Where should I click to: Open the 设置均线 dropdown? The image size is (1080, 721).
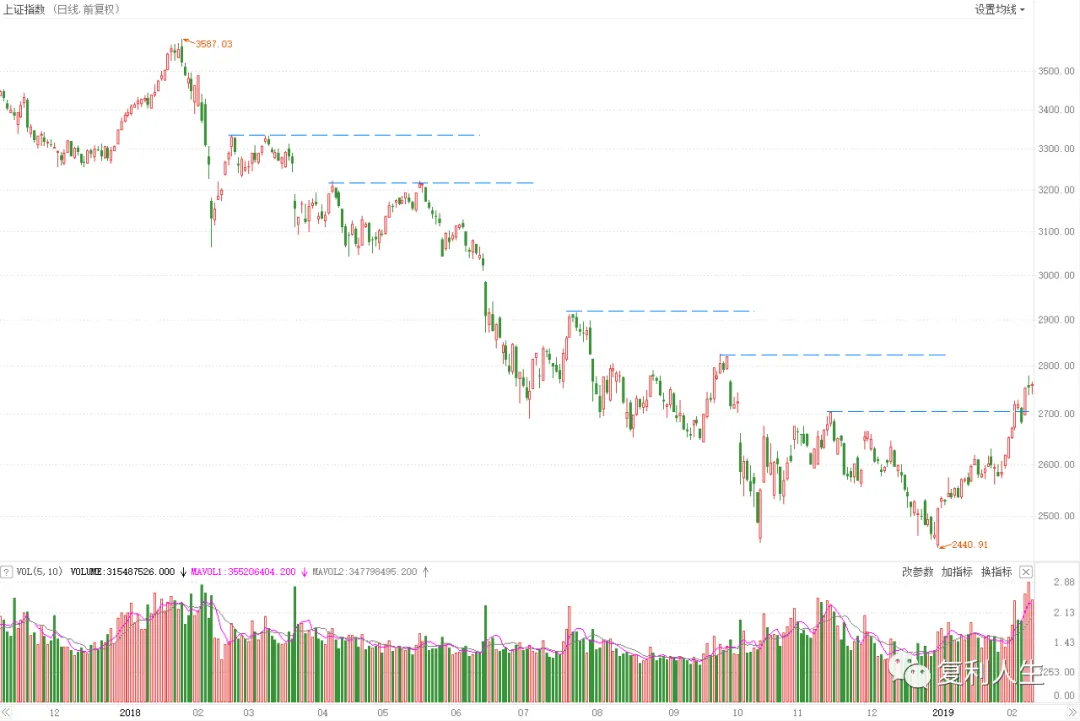(1000, 9)
